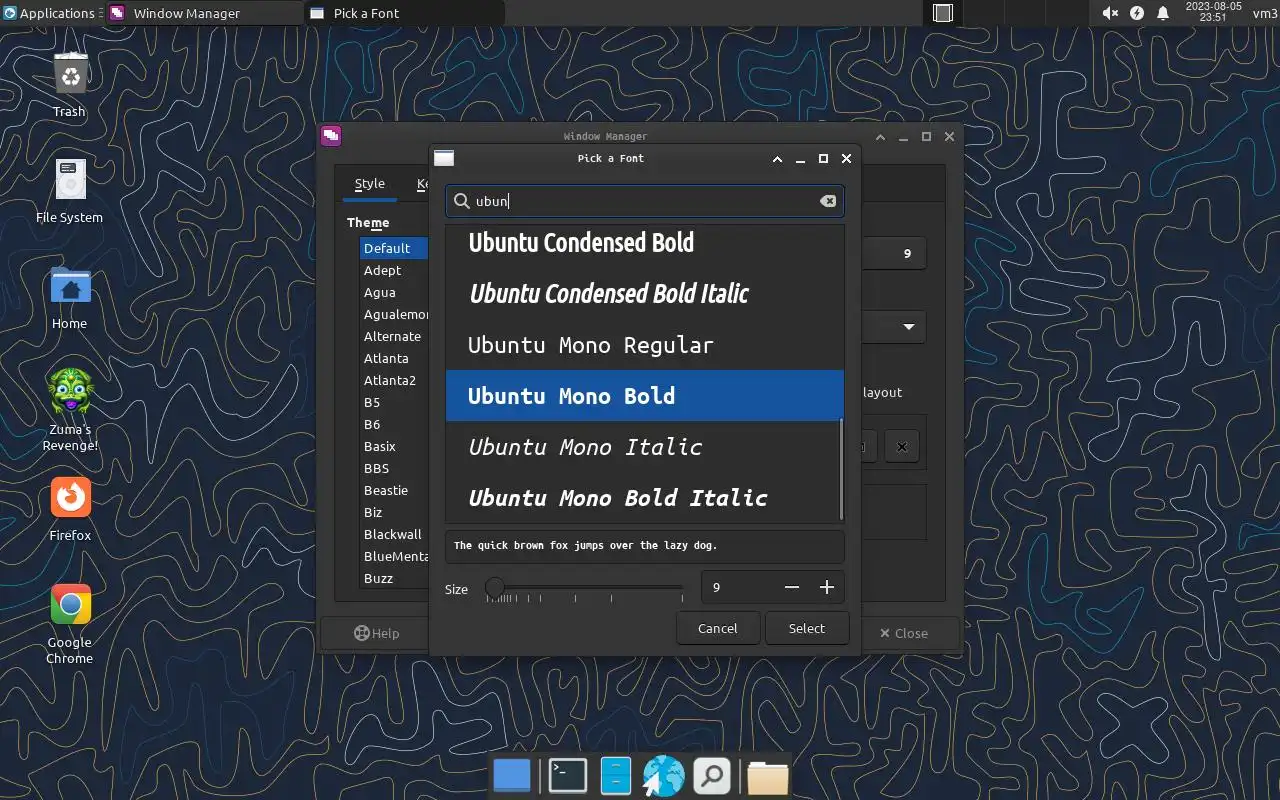Open the terminal from the dock

(568, 776)
